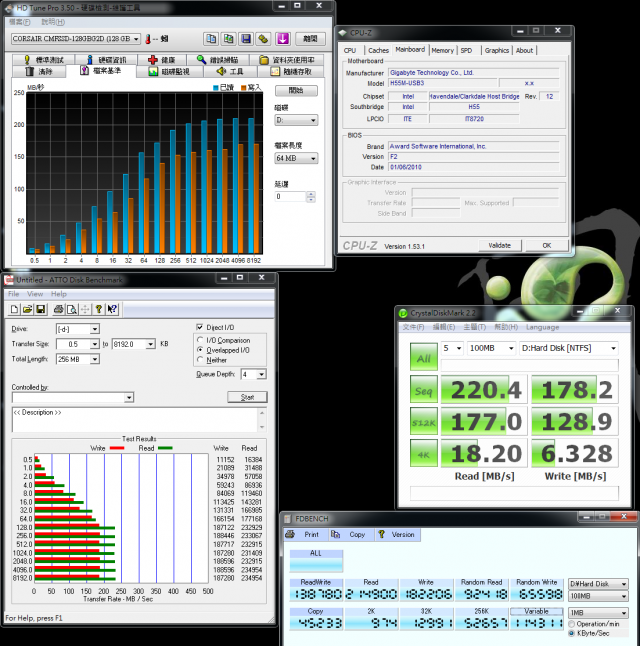Open HD Tune 64 MB file length dropdown
640x647 pixels.
(x=296, y=158)
